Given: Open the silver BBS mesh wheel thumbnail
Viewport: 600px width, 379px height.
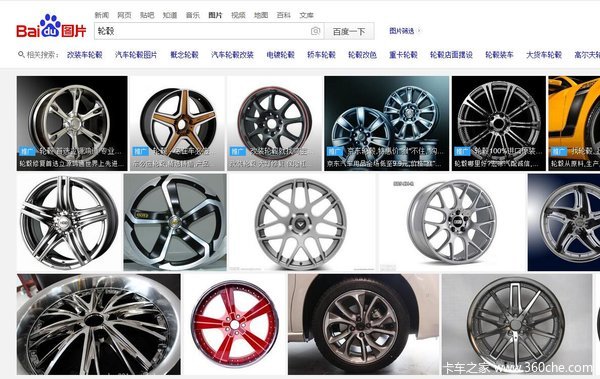Looking at the screenshot, I should [x=452, y=222].
